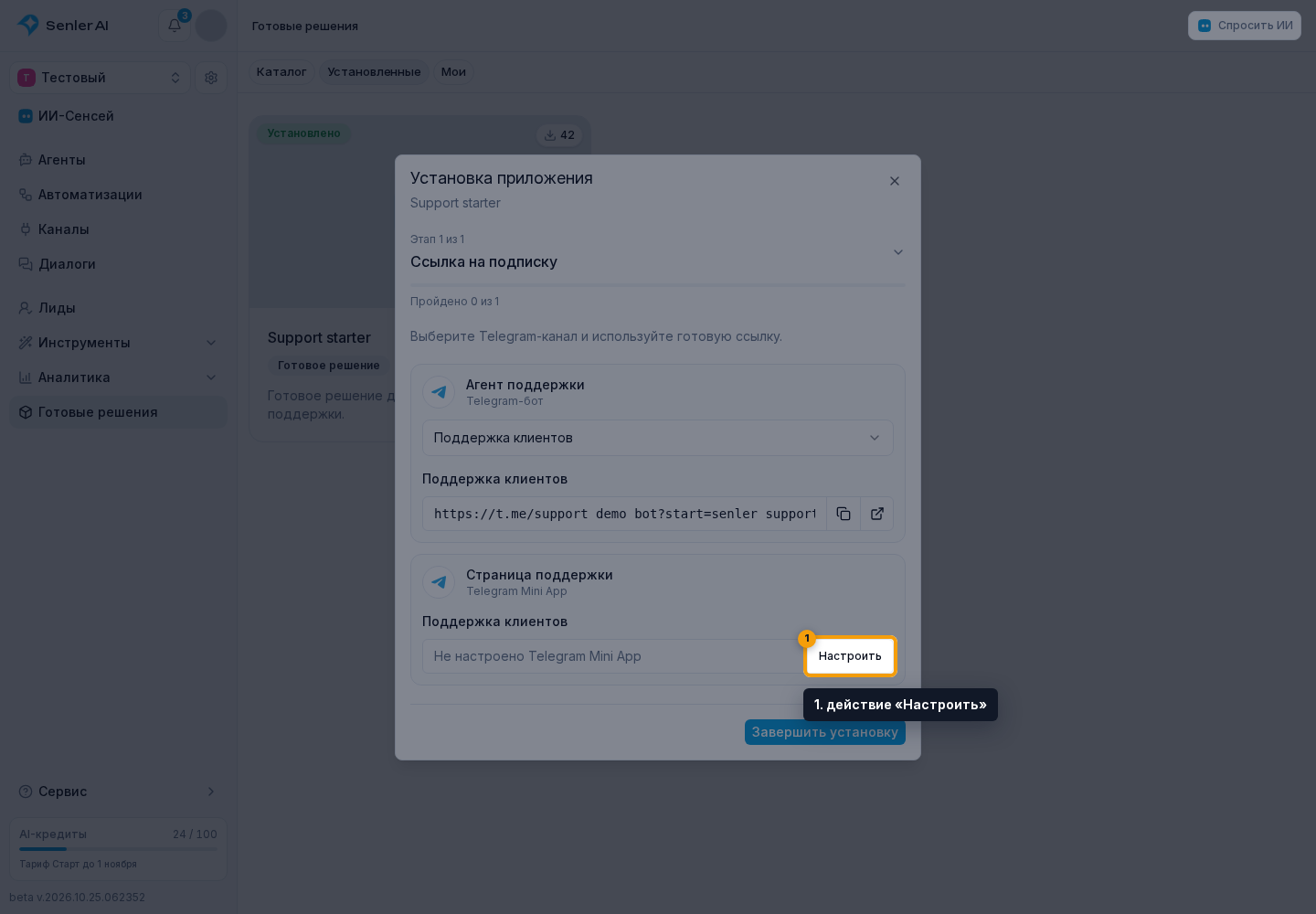
Task: Expand the Инструменты sidebar section
Action: 119,343
